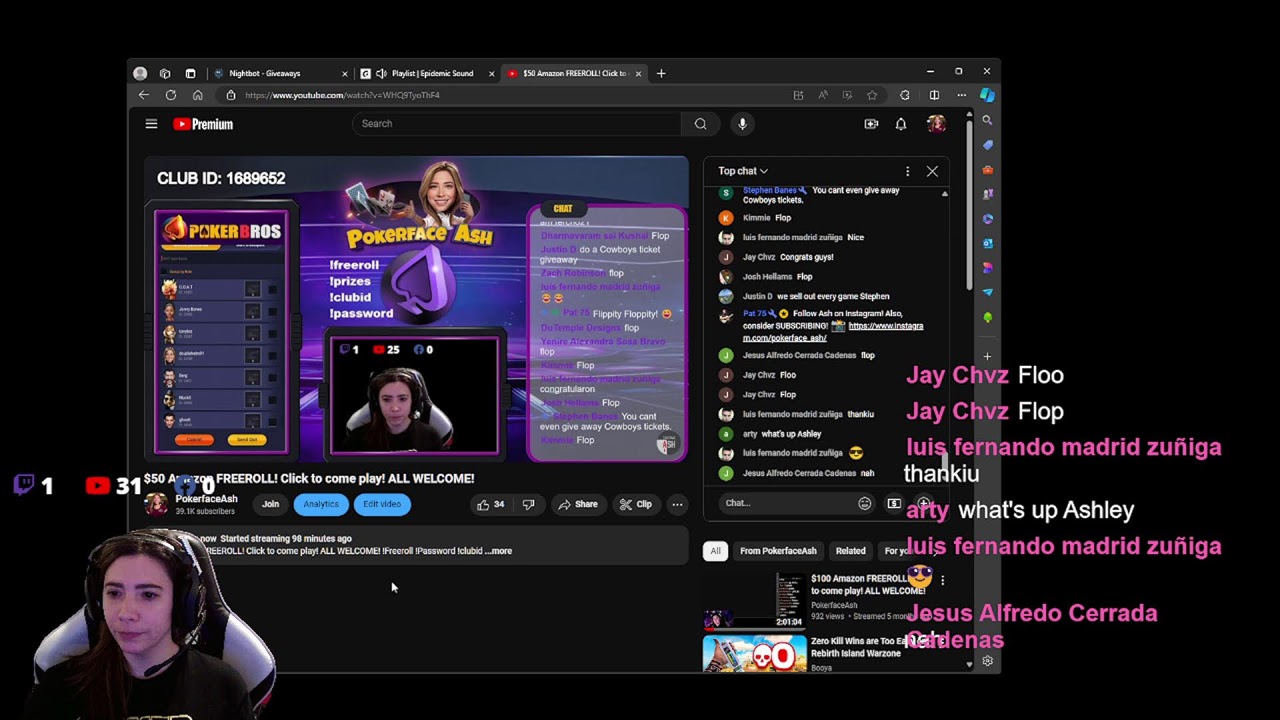Screen dimensions: 1280x720
Task: Click the stream title text below player
Action: (x=309, y=479)
